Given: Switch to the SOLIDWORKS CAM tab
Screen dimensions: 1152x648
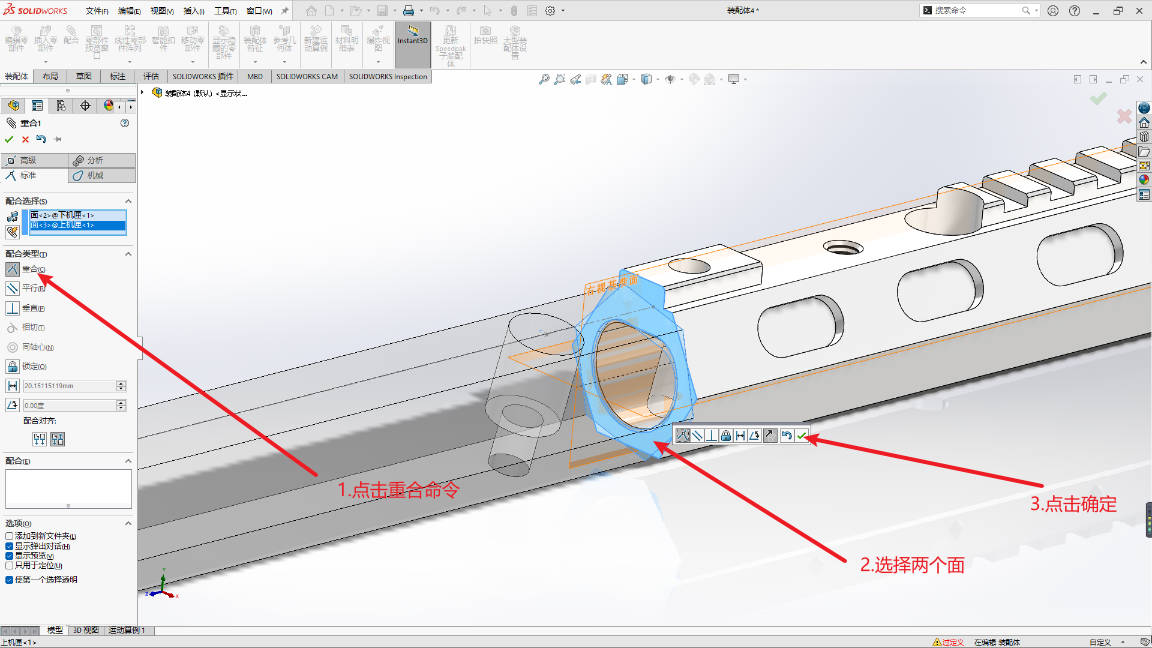Looking at the screenshot, I should point(306,76).
